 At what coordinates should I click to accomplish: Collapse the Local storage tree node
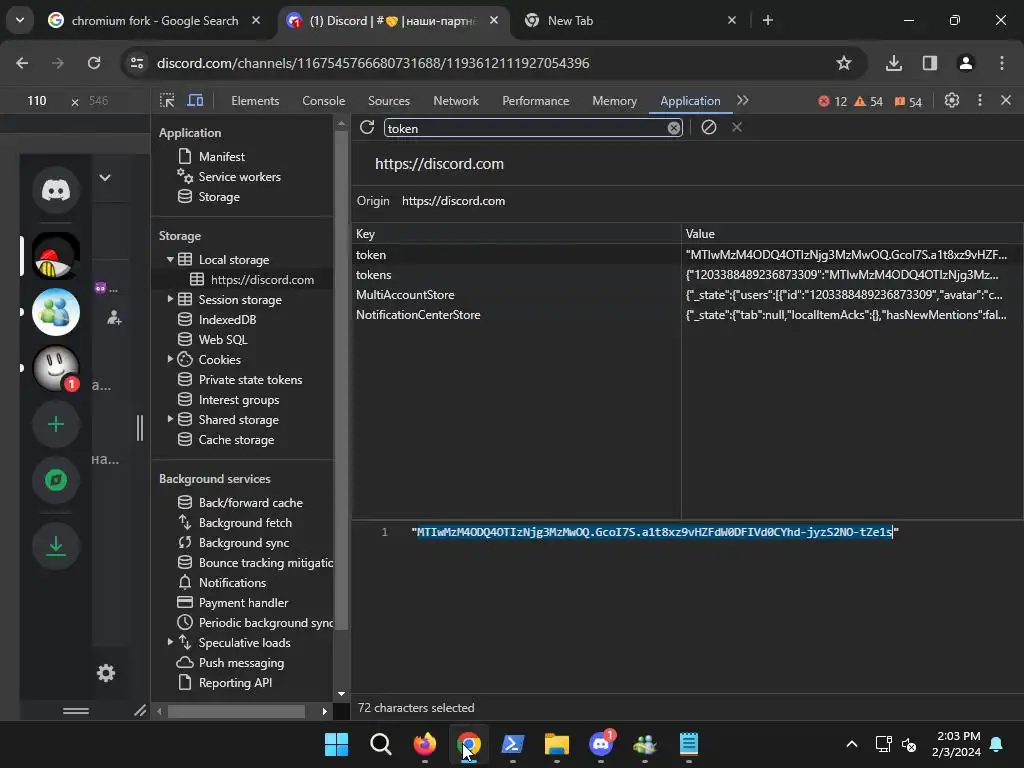(170, 259)
